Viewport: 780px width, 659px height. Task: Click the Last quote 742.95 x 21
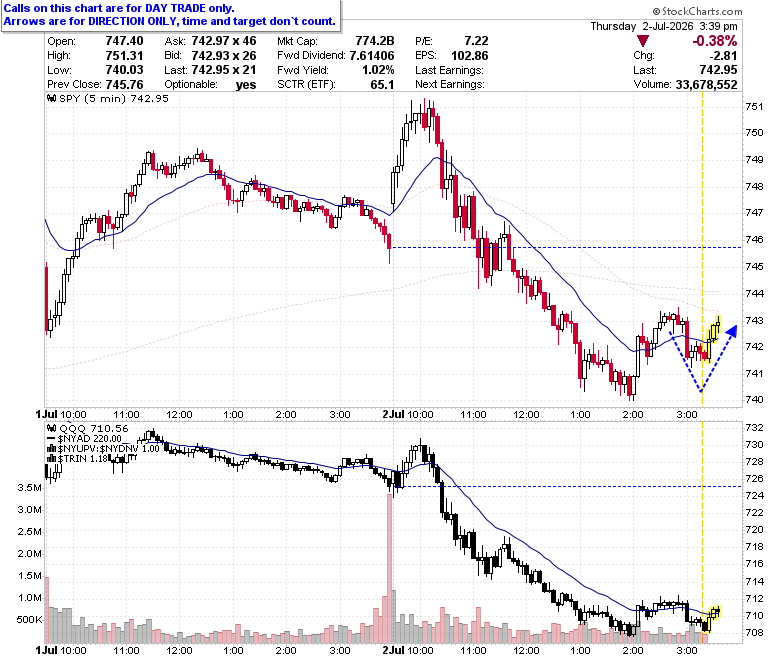[x=224, y=70]
